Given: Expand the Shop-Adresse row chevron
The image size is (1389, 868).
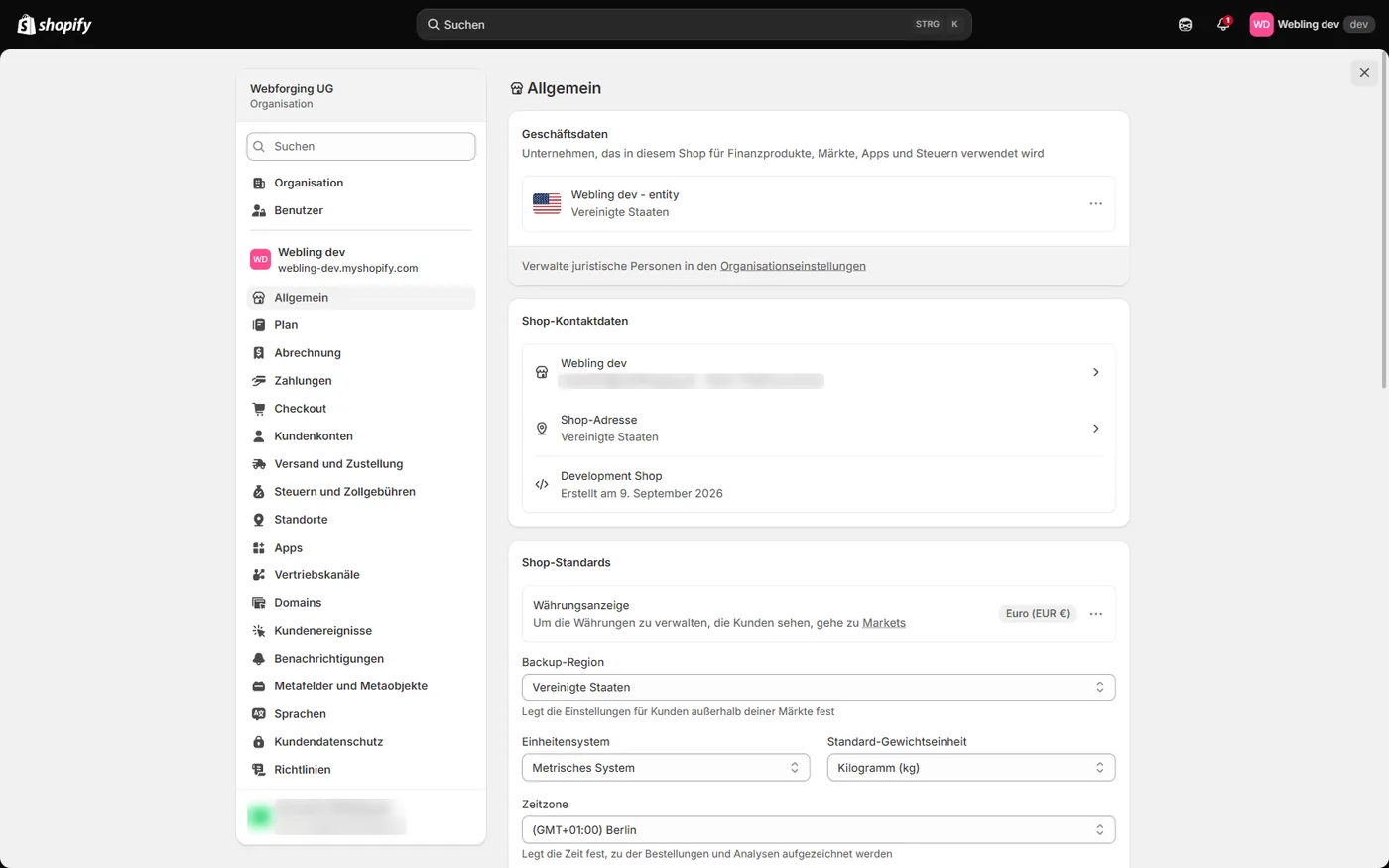Looking at the screenshot, I should tap(1095, 429).
